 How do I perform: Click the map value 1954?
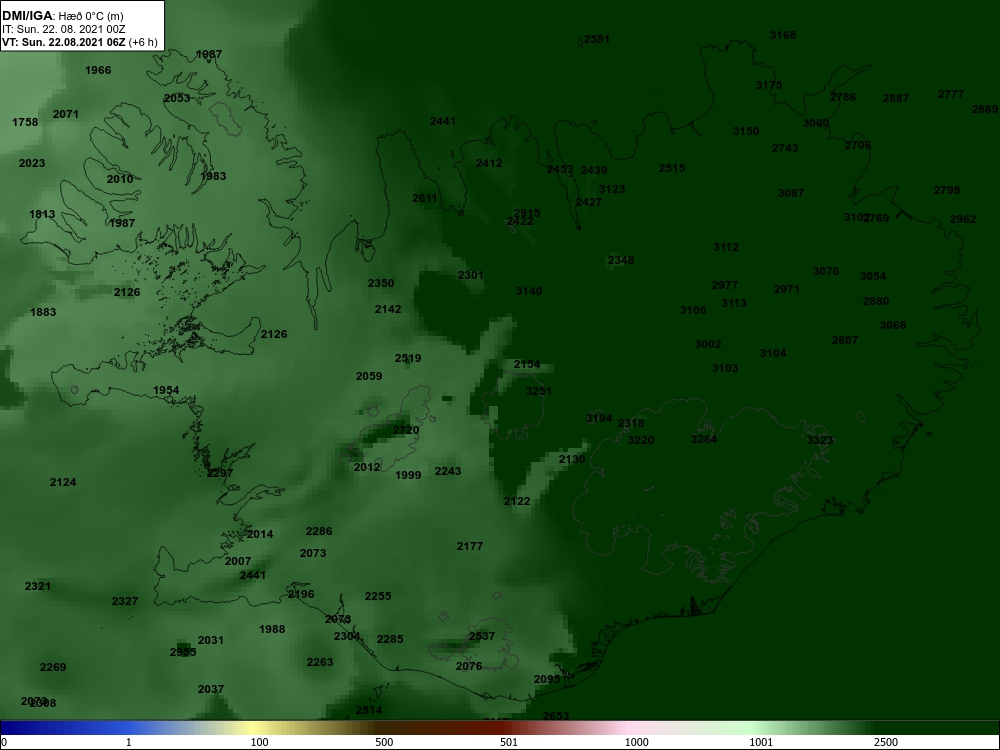point(166,390)
